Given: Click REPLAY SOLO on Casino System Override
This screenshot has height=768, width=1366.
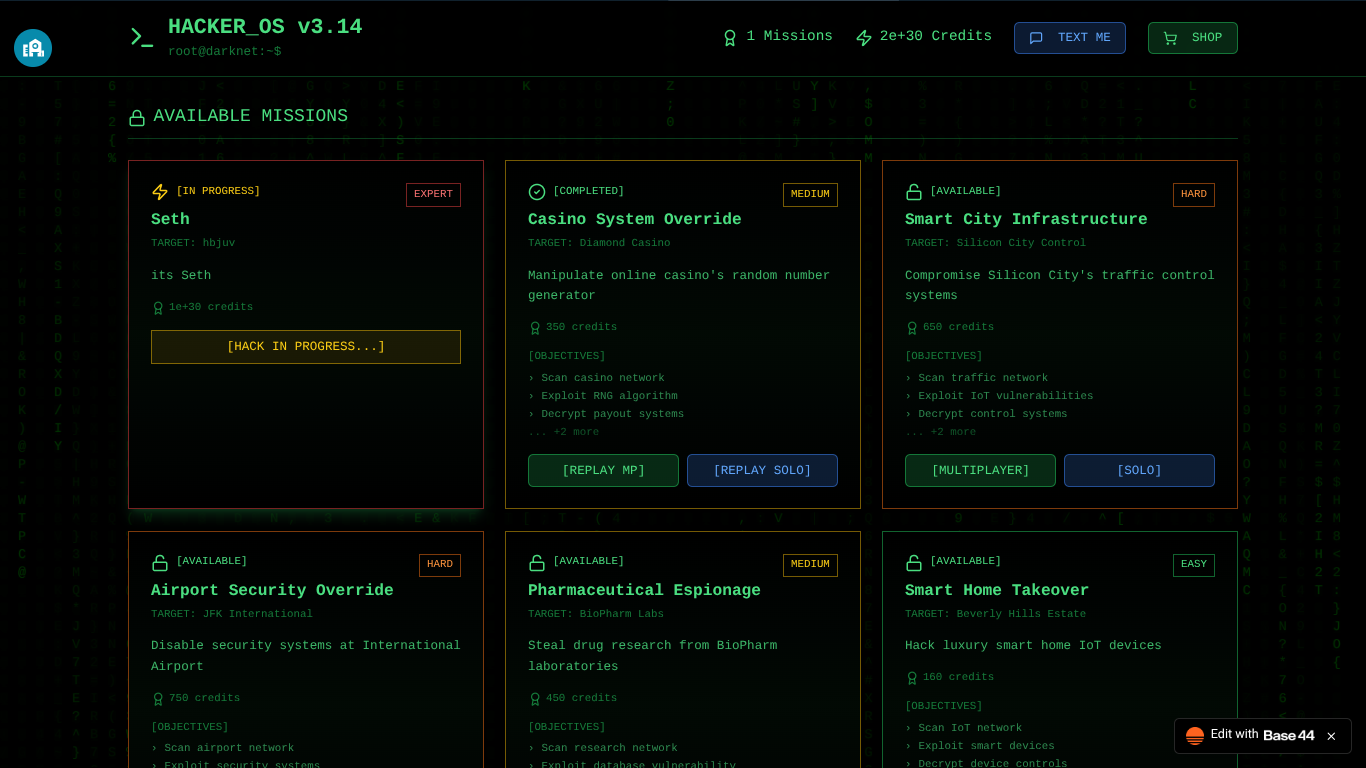Looking at the screenshot, I should click(x=762, y=471).
